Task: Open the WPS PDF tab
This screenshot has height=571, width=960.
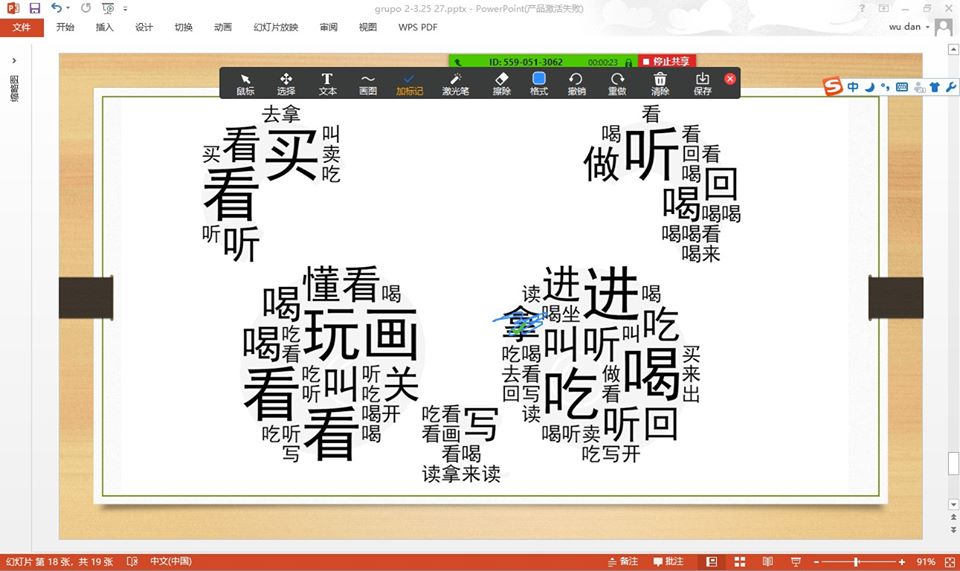Action: pos(418,27)
